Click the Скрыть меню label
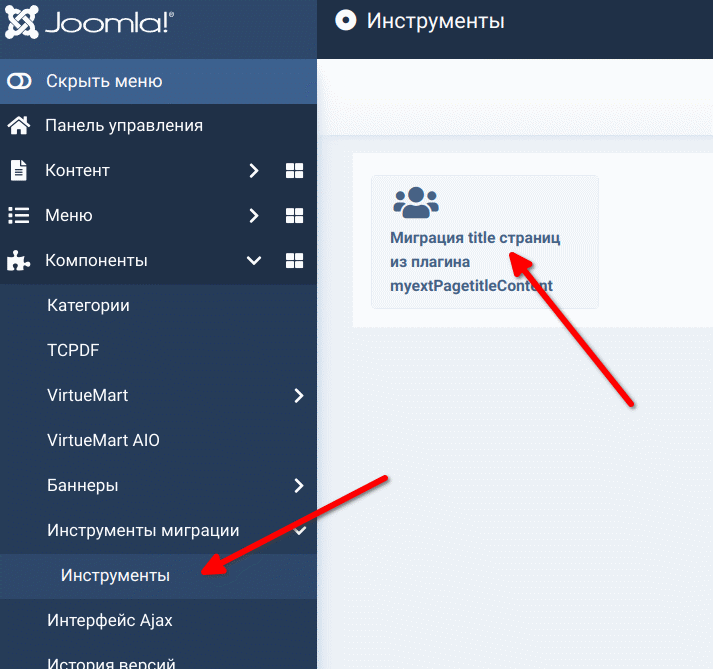Image resolution: width=713 pixels, height=669 pixels. 104,81
